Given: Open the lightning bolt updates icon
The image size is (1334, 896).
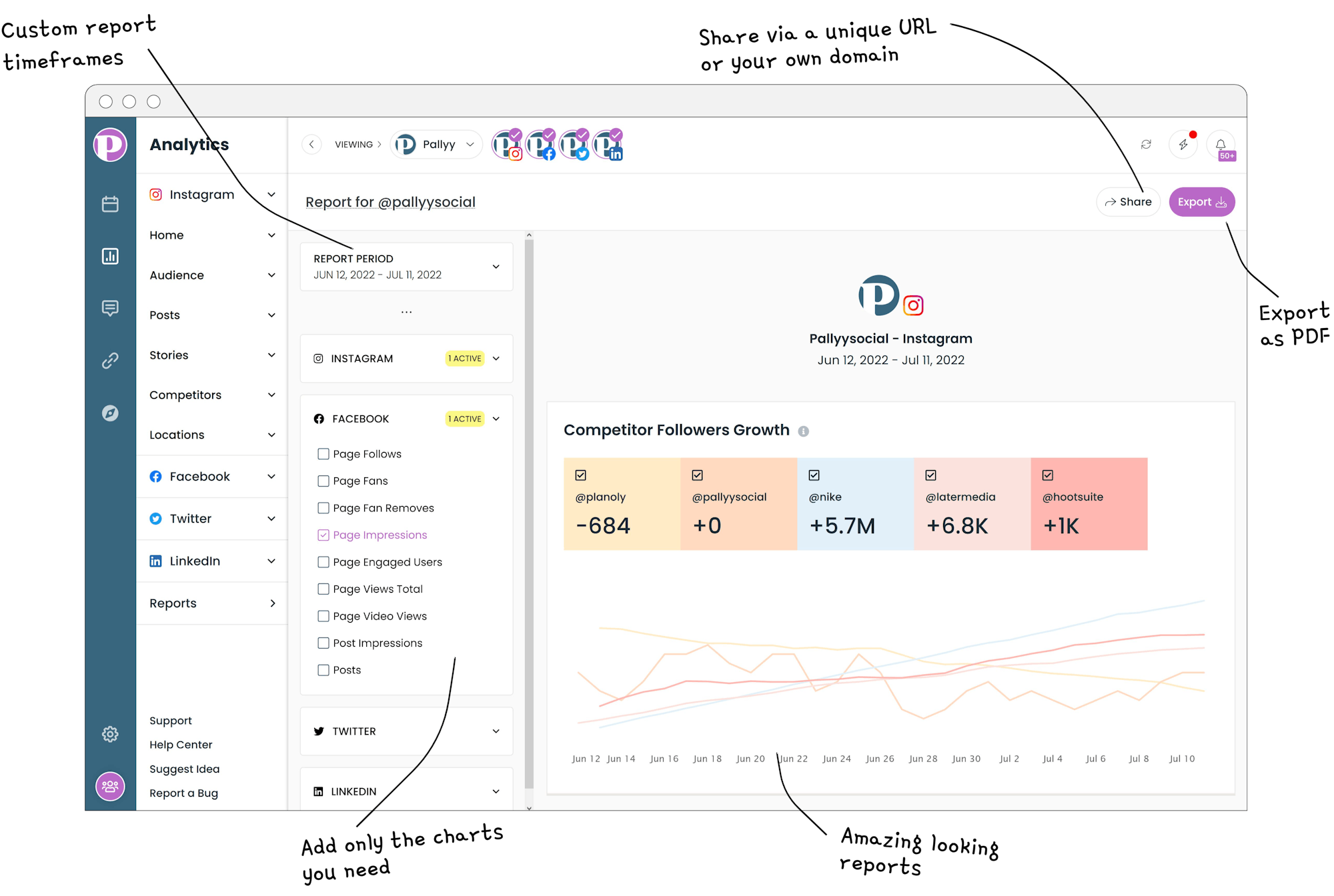Looking at the screenshot, I should 1183,145.
